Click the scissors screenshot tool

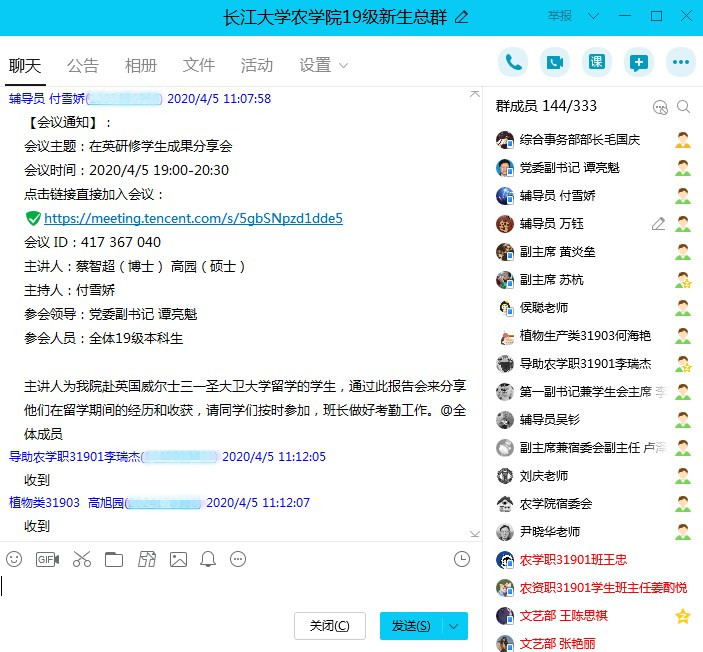pos(82,559)
